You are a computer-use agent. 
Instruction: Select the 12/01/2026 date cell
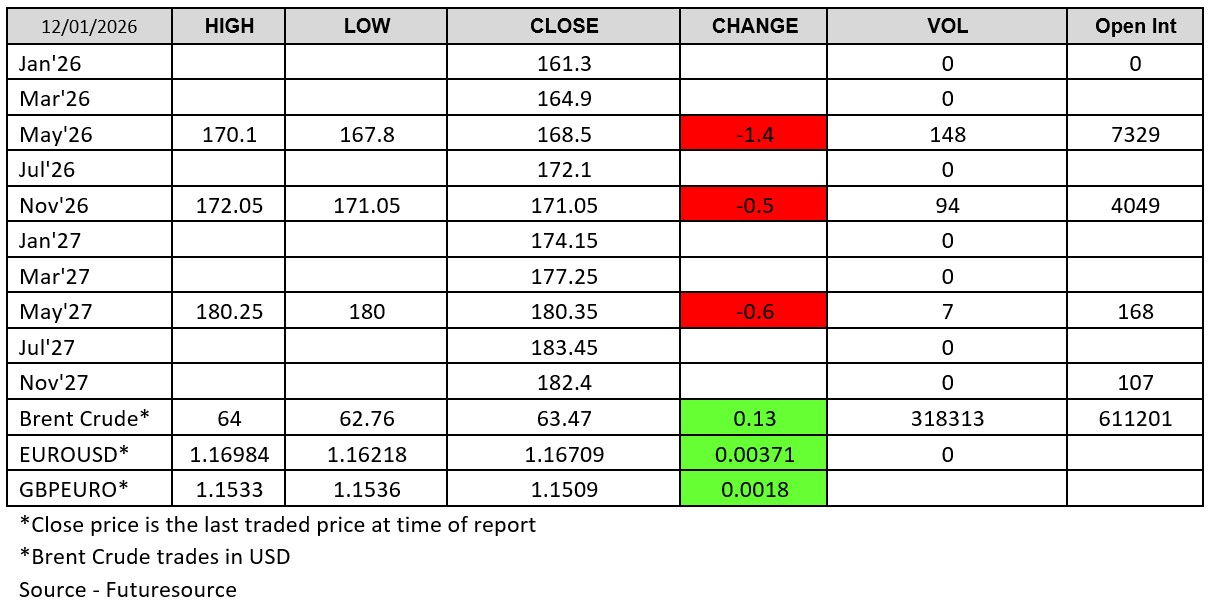pyautogui.click(x=90, y=27)
